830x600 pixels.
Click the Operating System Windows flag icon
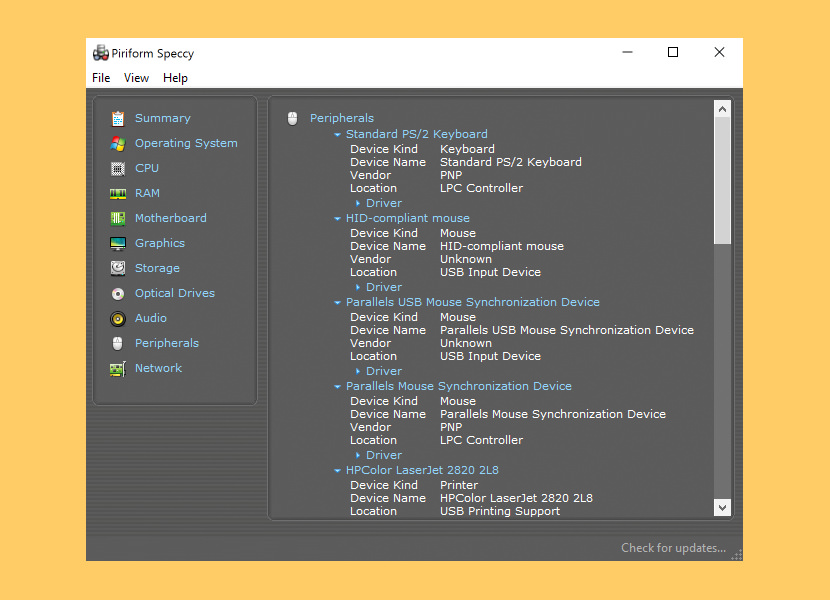[118, 144]
